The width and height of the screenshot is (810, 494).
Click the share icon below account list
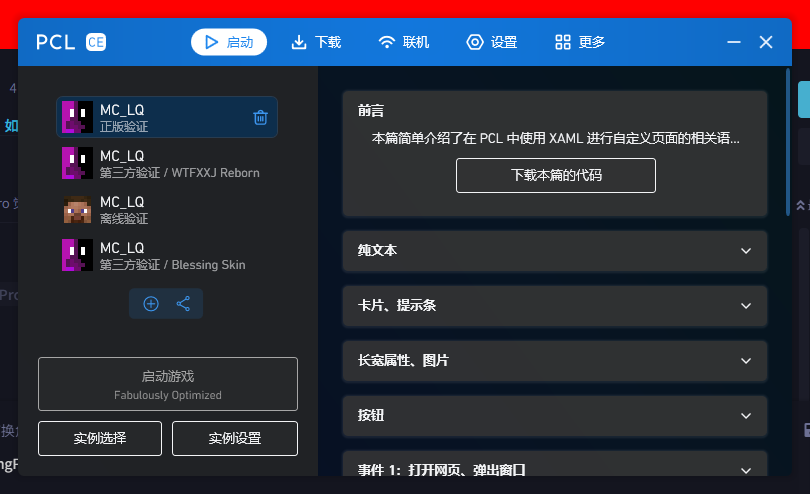point(183,304)
